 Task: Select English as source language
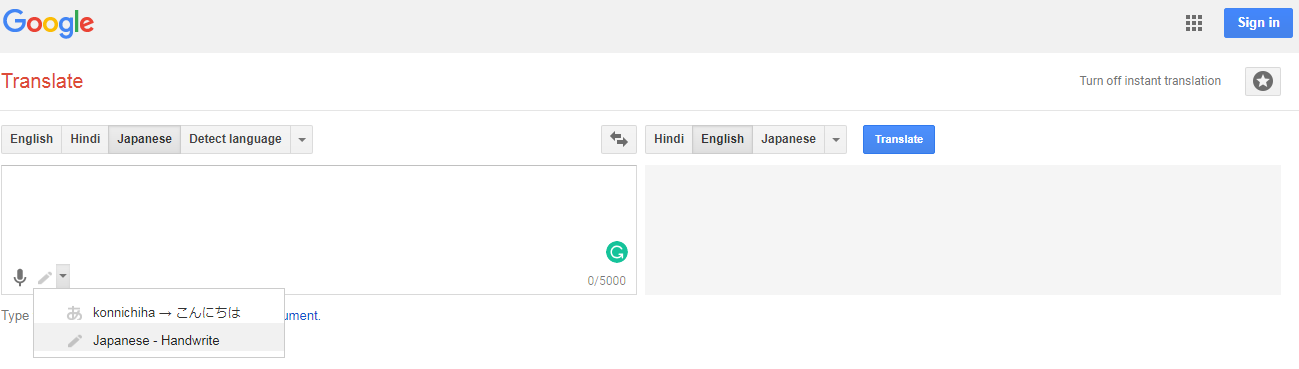click(x=32, y=139)
